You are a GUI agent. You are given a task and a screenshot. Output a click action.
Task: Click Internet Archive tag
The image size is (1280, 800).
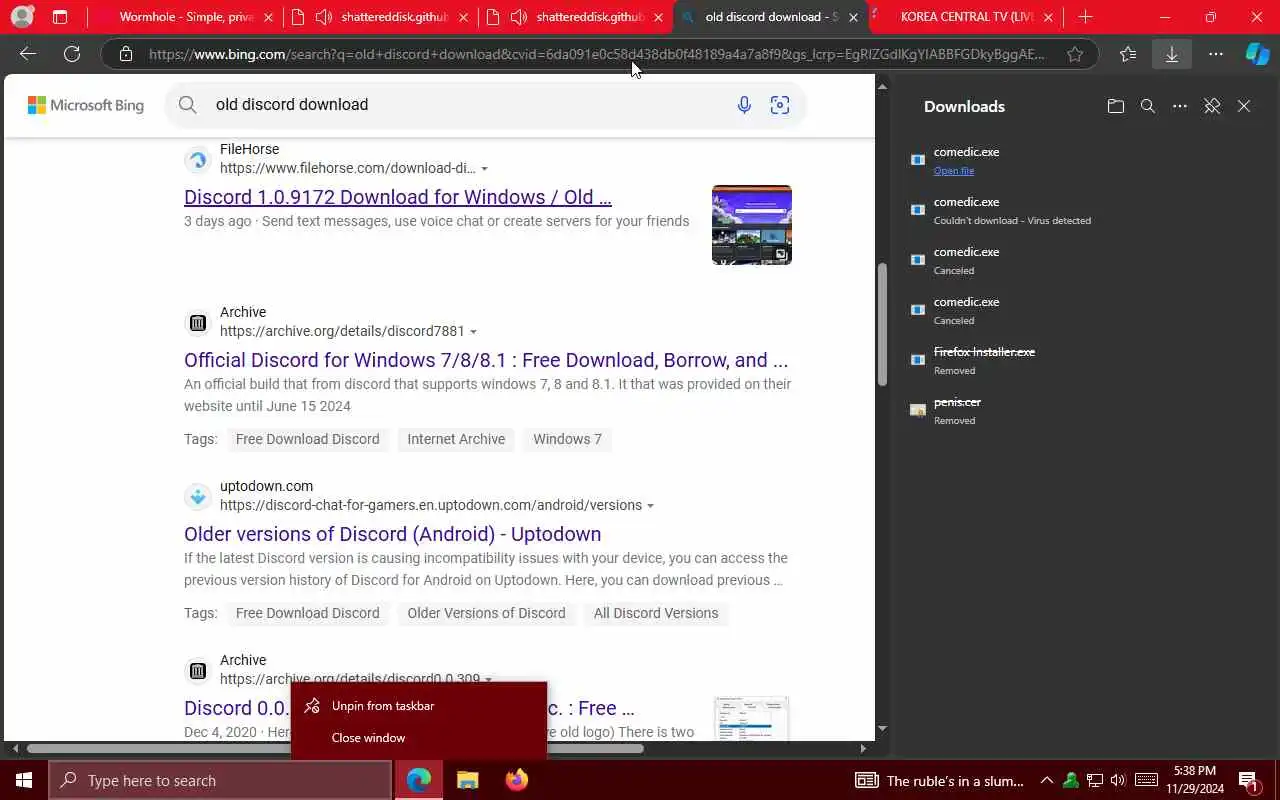[456, 439]
